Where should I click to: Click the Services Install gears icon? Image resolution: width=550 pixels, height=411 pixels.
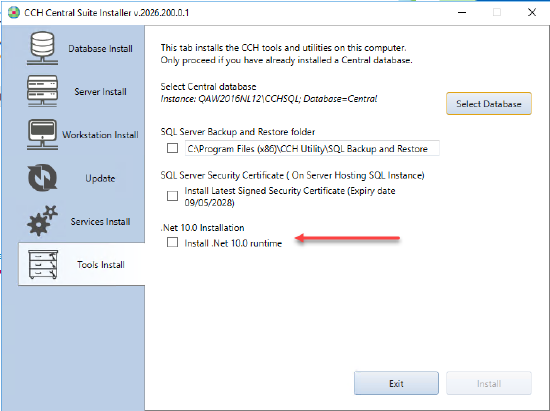[x=42, y=221]
